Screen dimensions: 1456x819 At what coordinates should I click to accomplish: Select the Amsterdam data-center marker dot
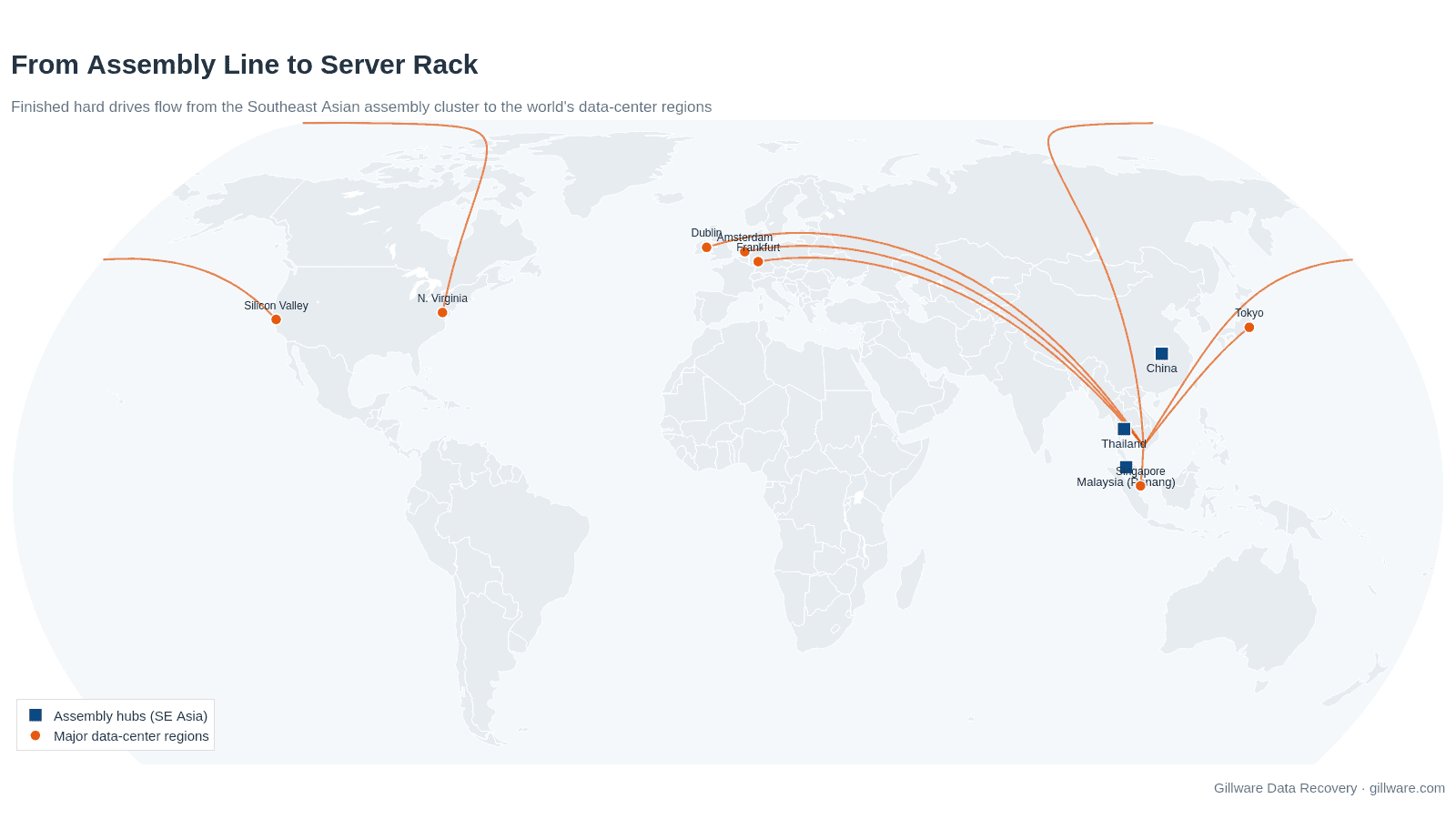click(744, 252)
